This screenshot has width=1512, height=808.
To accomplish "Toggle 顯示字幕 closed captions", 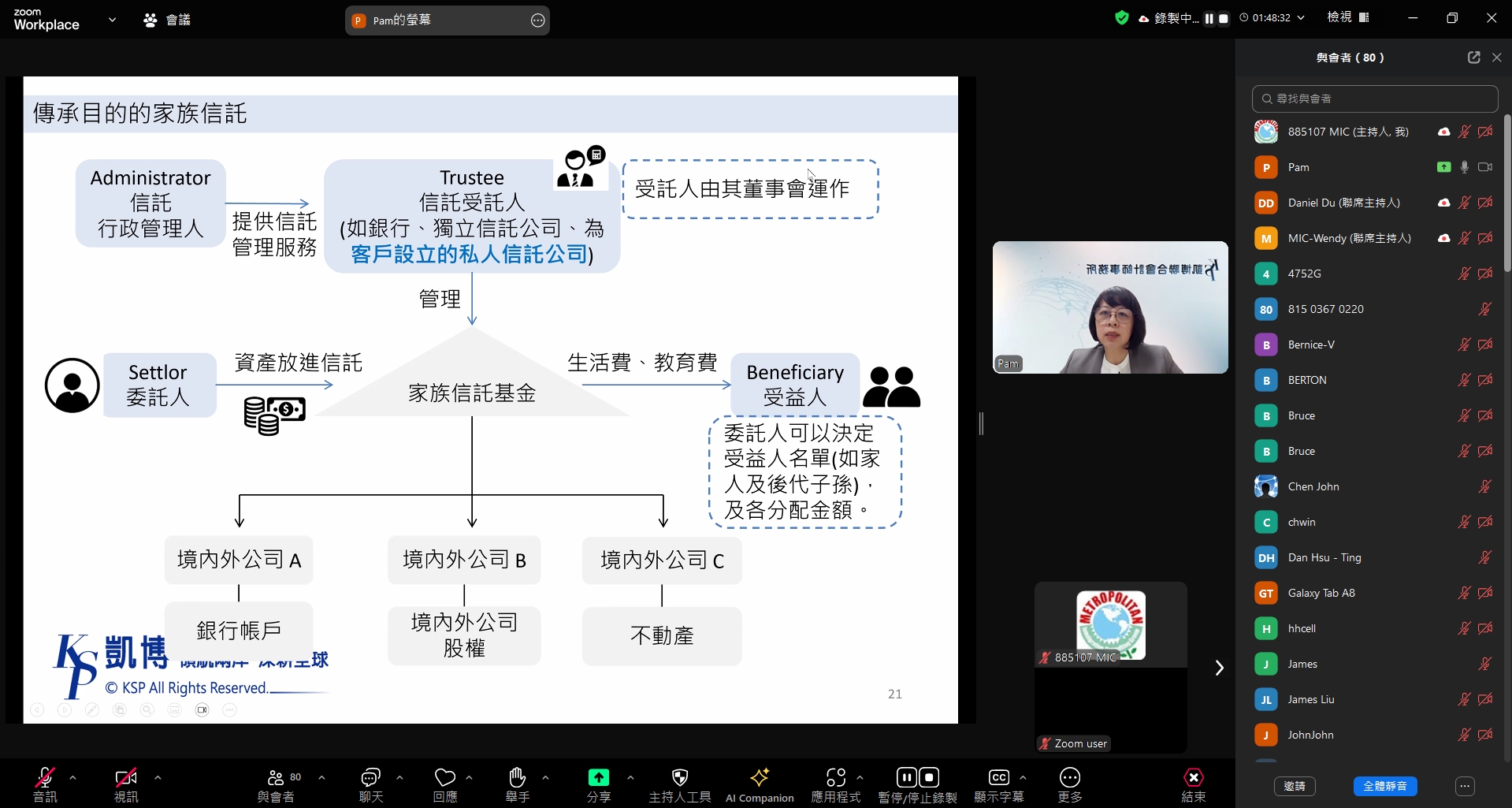I will coord(998,778).
